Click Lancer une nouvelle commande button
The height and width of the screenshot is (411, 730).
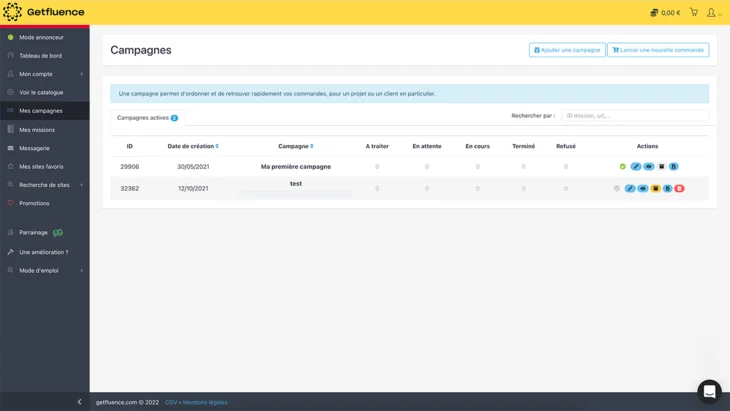(x=658, y=50)
